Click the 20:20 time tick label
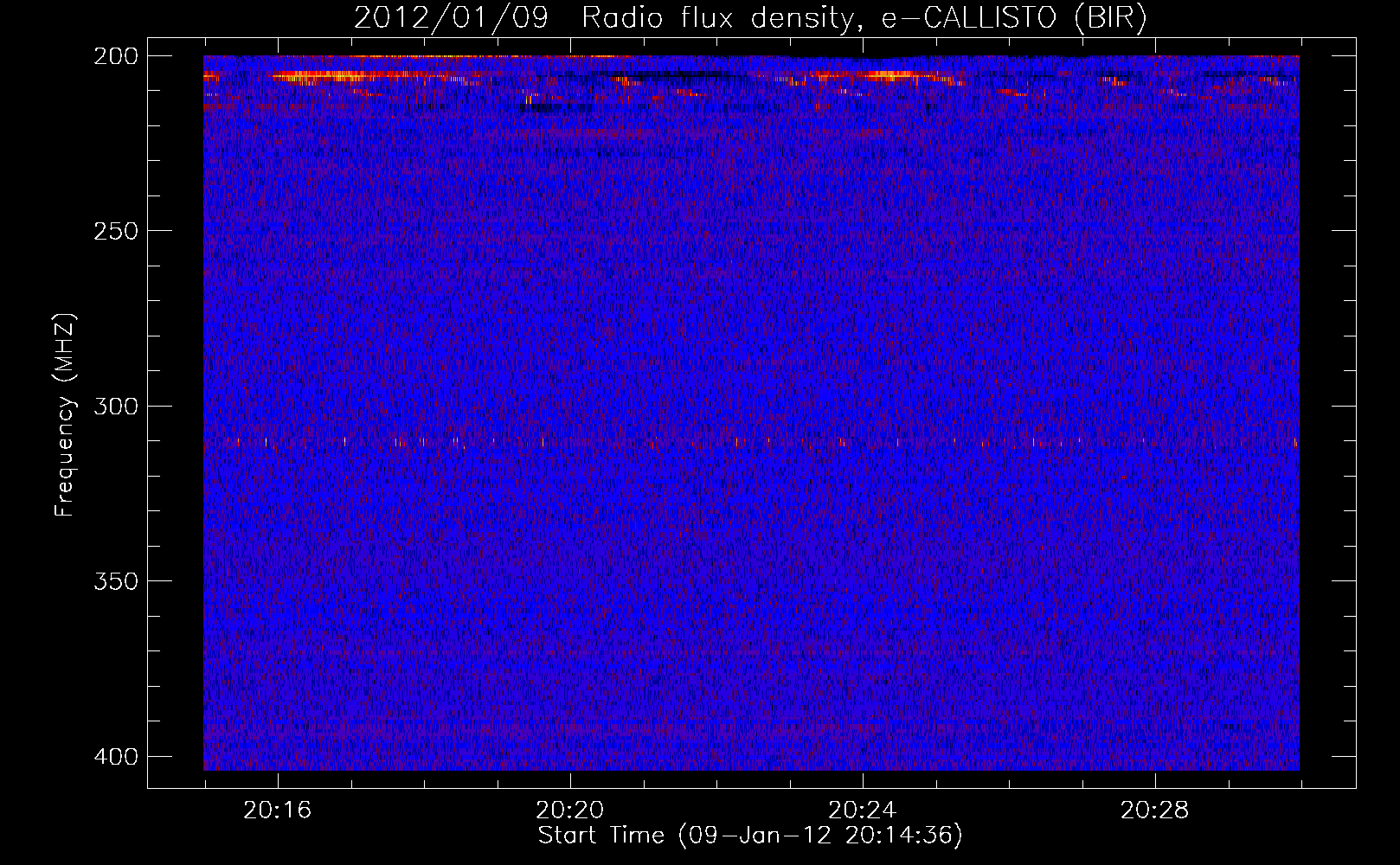 click(x=570, y=811)
